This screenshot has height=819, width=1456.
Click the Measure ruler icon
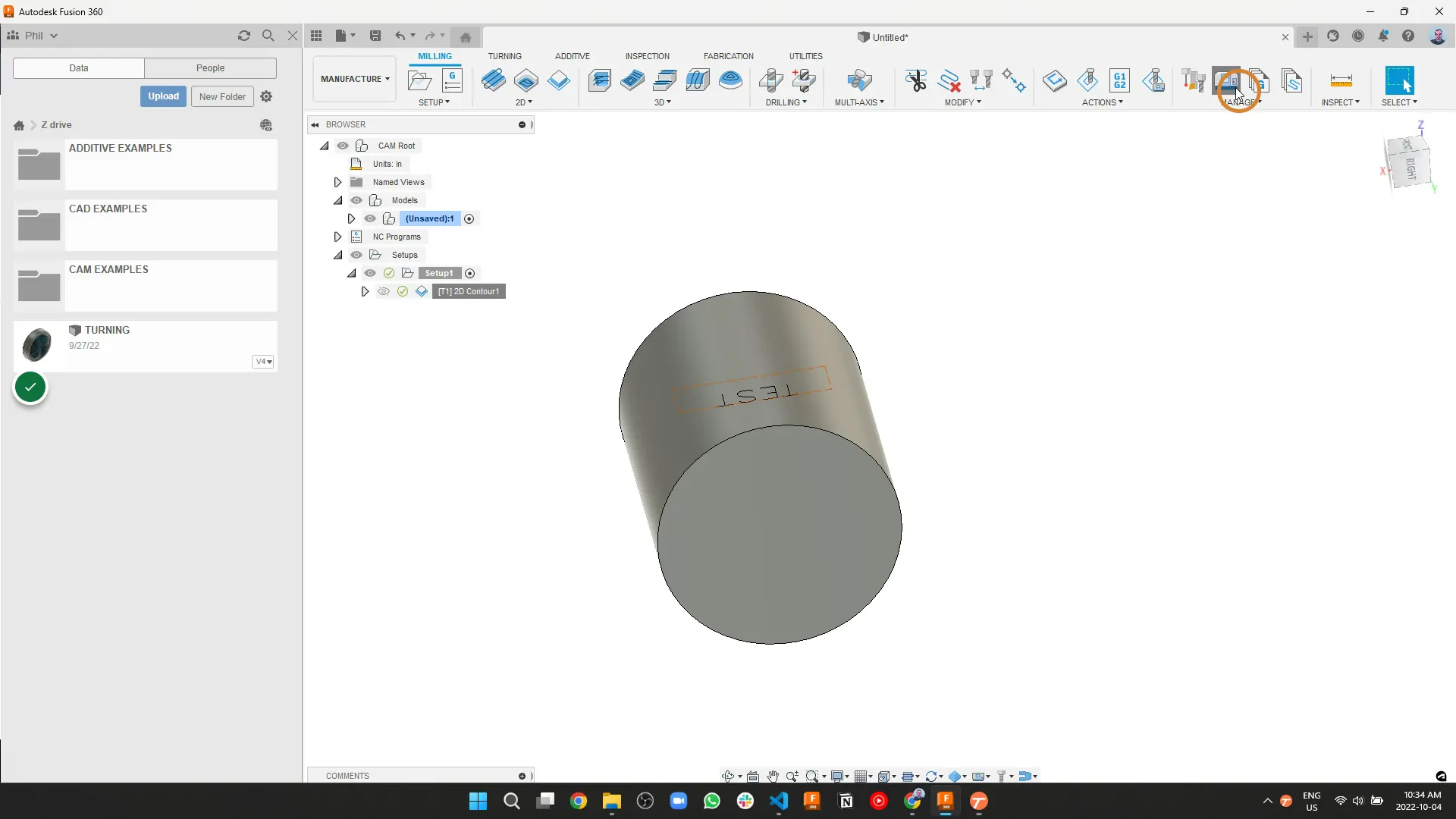point(1341,80)
